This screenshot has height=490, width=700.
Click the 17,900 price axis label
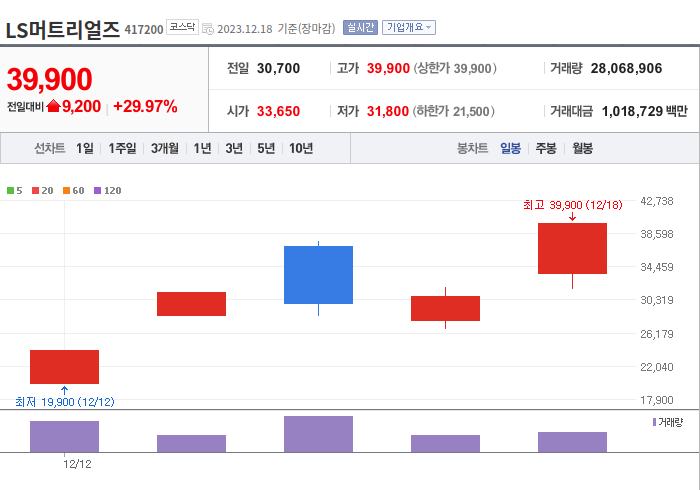pyautogui.click(x=657, y=400)
